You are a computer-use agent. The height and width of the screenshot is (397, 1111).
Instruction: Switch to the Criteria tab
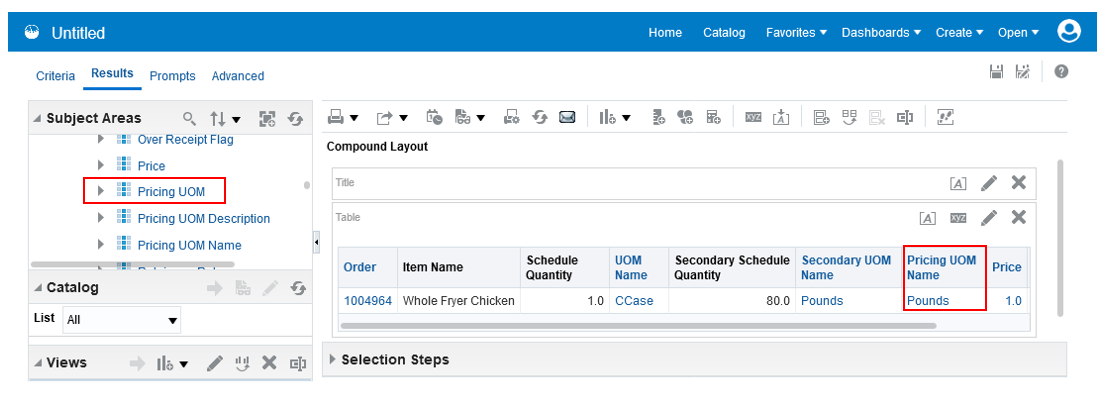tap(55, 76)
